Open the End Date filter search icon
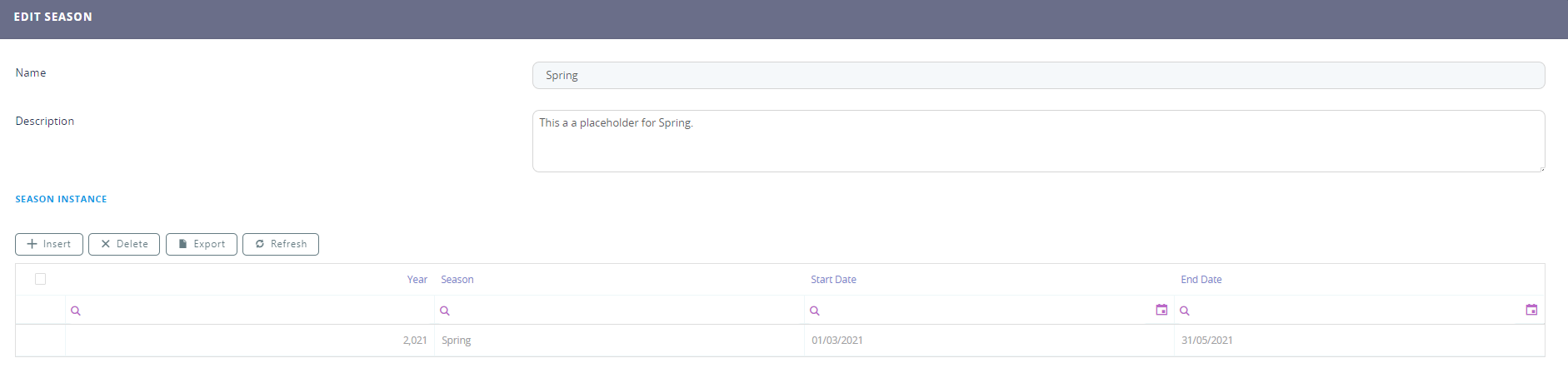The image size is (1568, 388). coord(1185,311)
